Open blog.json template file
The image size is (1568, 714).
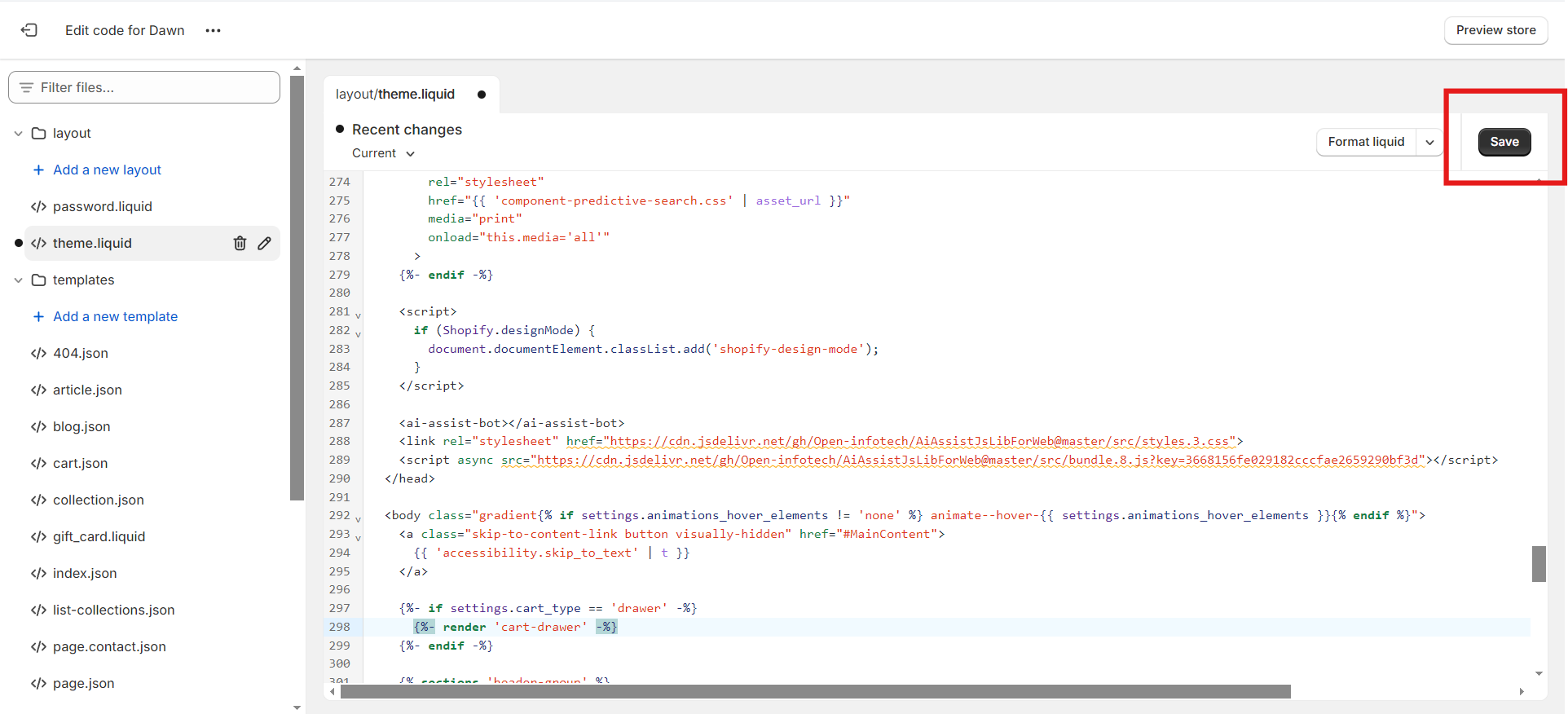[81, 426]
